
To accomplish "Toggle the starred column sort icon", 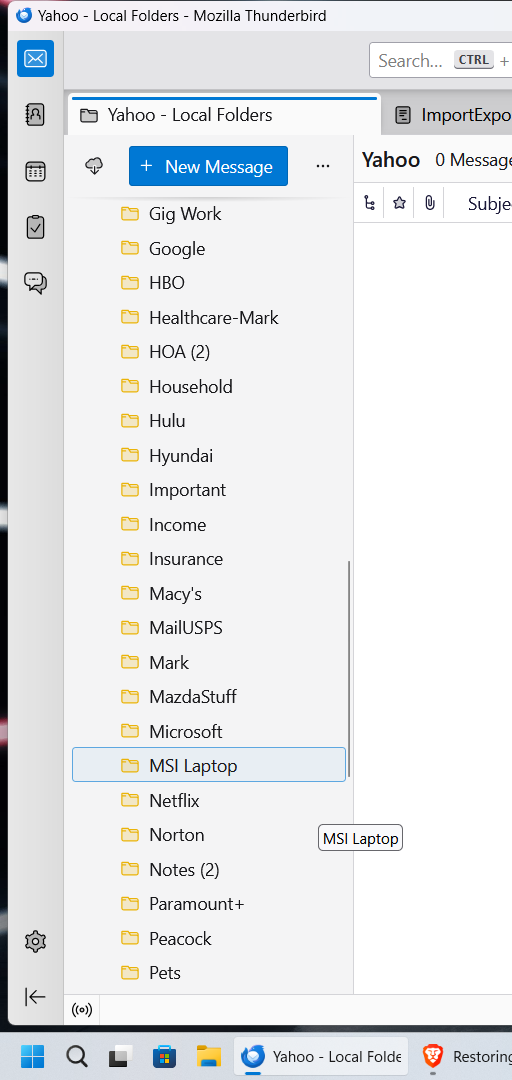I will [400, 203].
